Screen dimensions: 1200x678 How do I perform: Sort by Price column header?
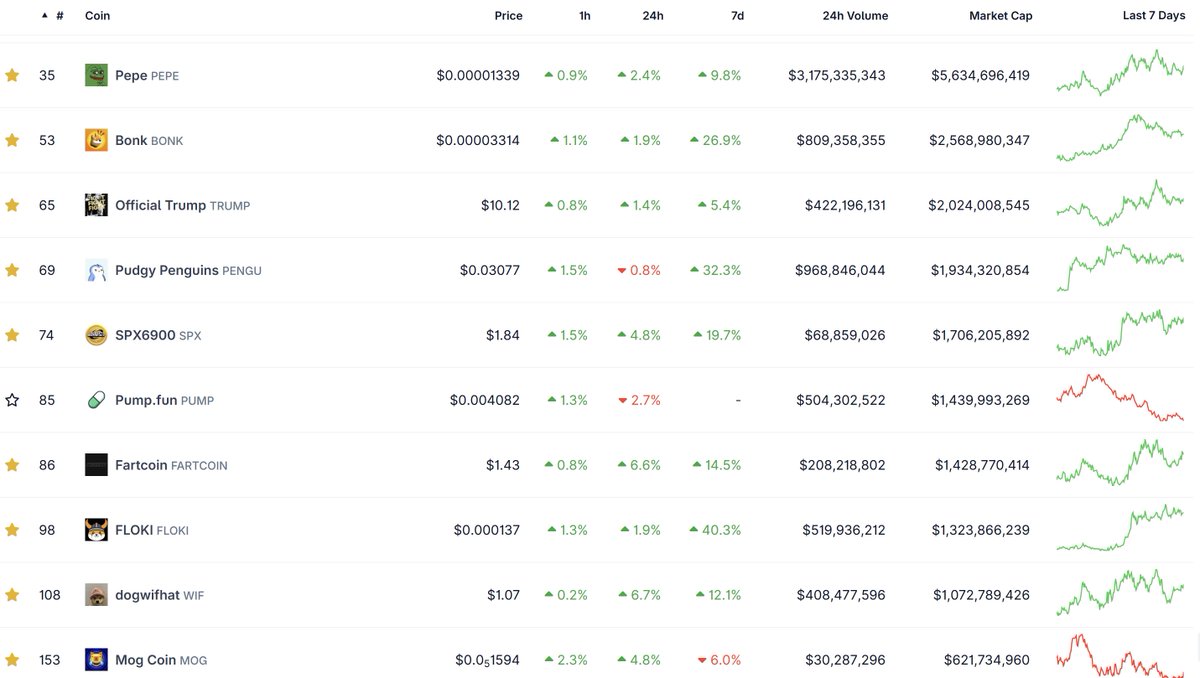click(508, 16)
